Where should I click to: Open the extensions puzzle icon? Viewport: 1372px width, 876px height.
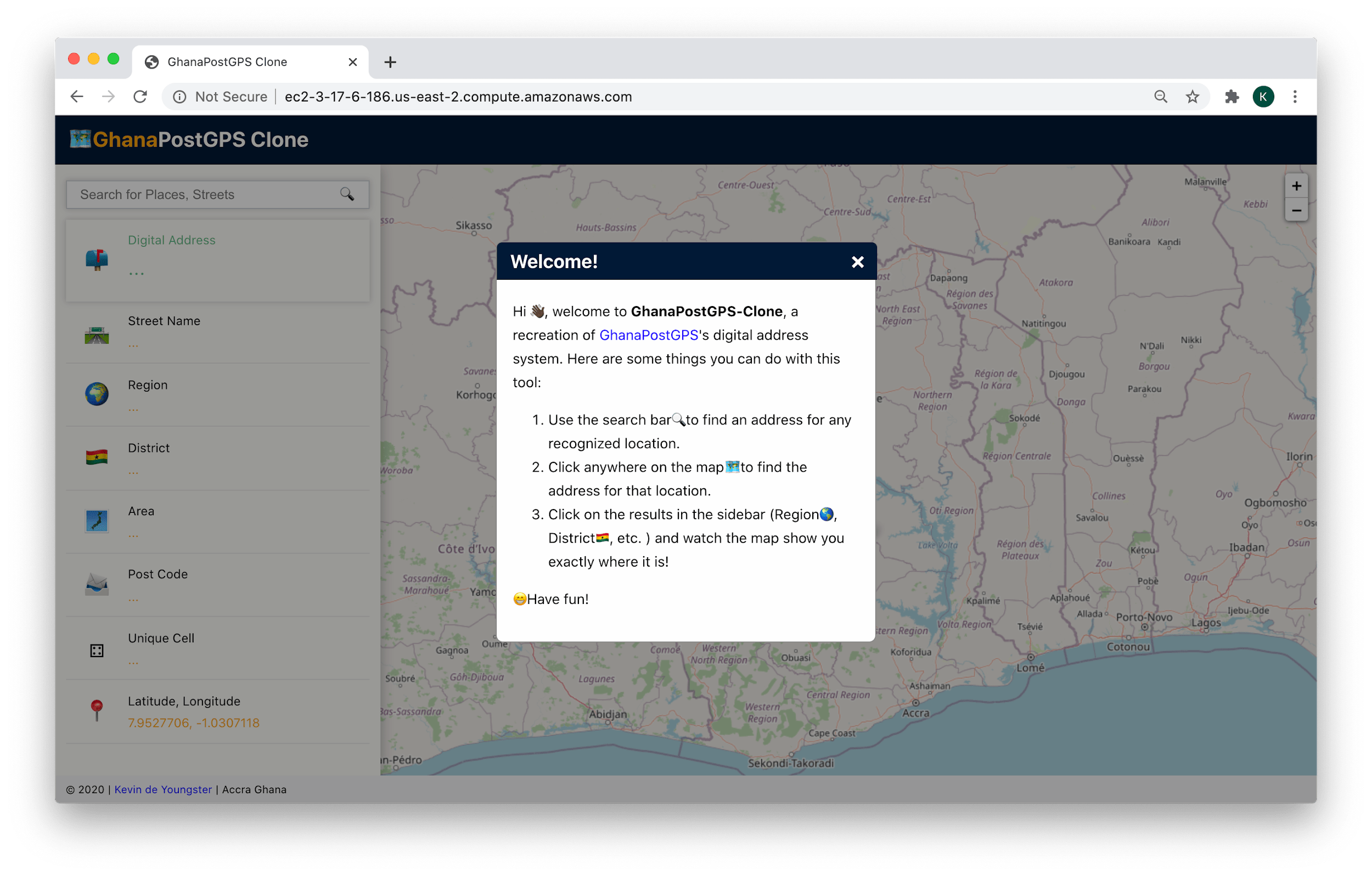(1232, 97)
